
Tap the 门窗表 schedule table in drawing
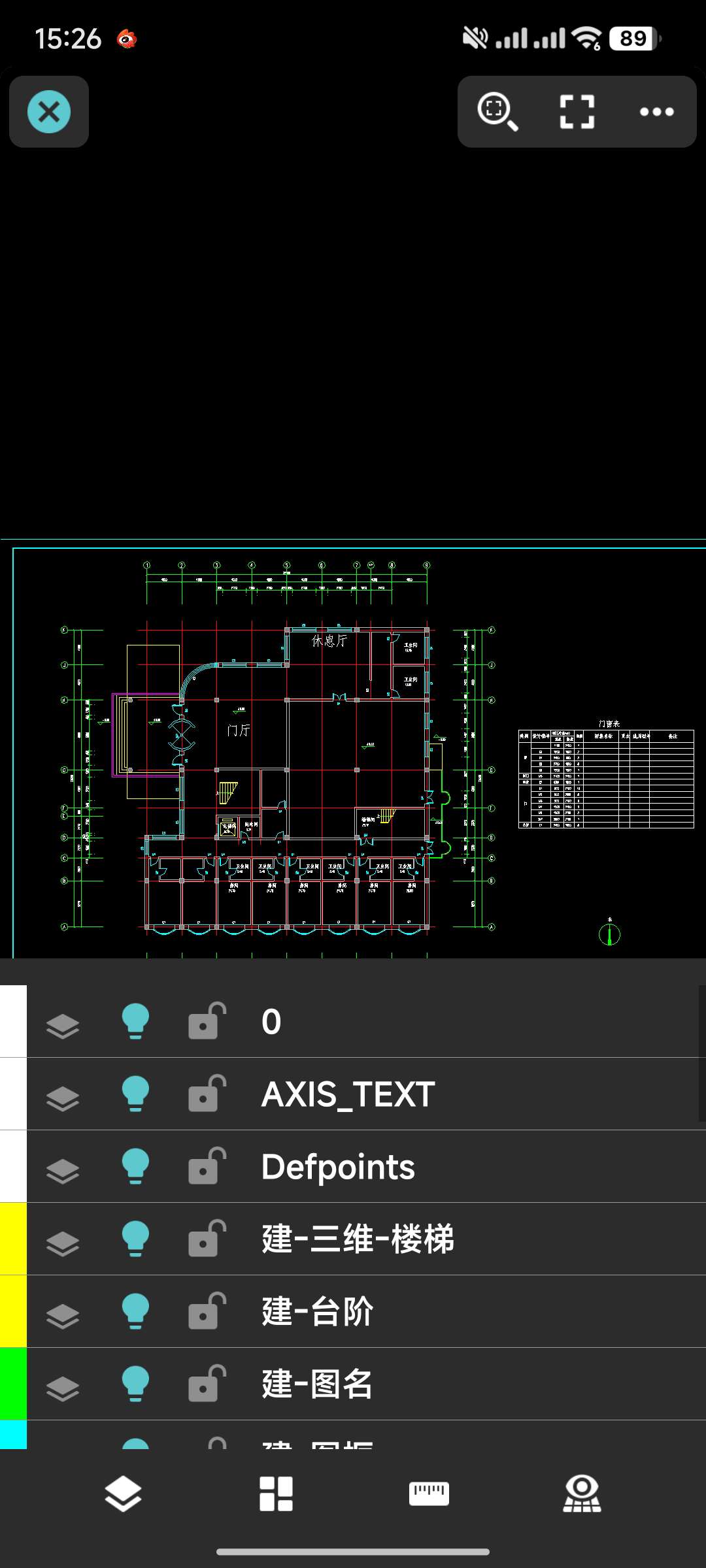pyautogui.click(x=606, y=779)
